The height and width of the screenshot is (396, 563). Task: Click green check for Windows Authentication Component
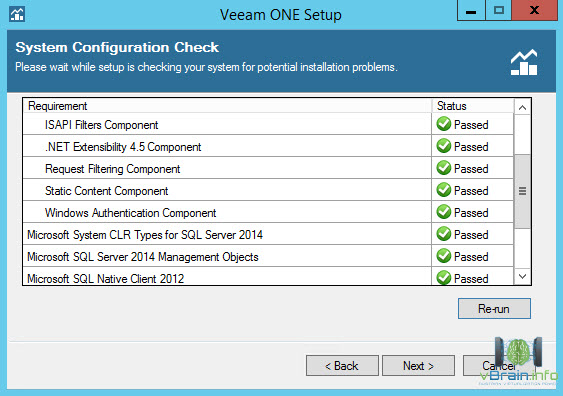(444, 212)
